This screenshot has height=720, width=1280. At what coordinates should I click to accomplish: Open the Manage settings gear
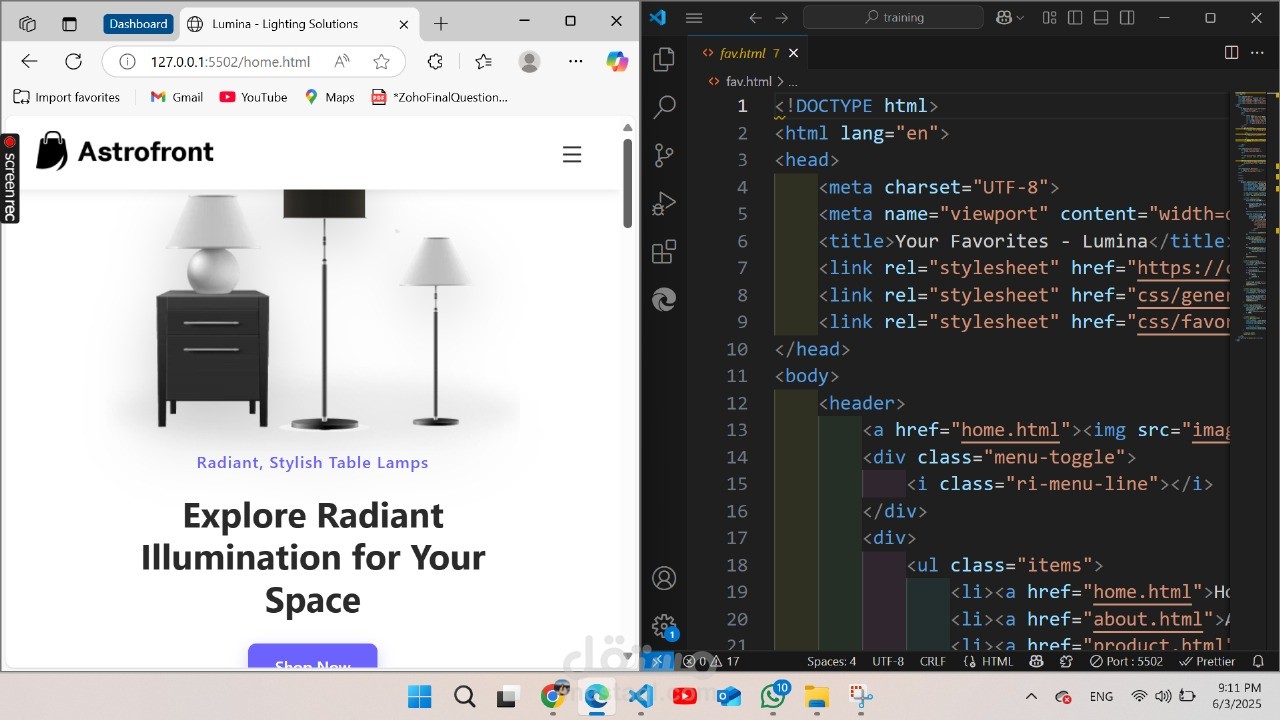tap(664, 627)
